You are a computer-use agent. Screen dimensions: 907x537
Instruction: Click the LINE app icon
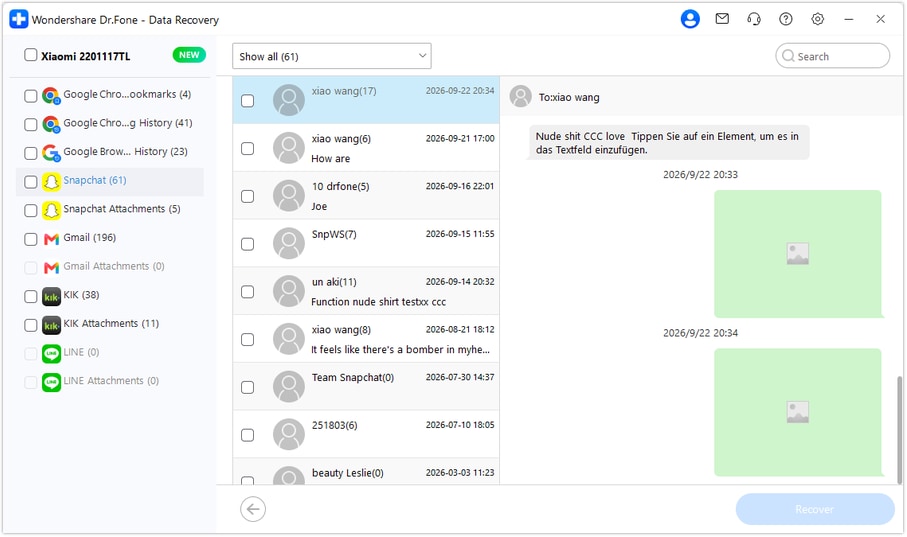click(x=51, y=354)
